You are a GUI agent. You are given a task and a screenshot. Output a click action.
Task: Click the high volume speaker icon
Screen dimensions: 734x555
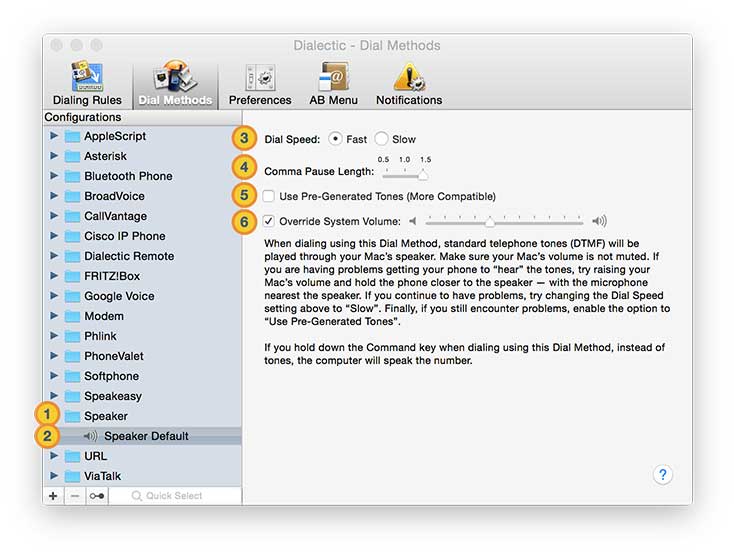click(x=599, y=221)
